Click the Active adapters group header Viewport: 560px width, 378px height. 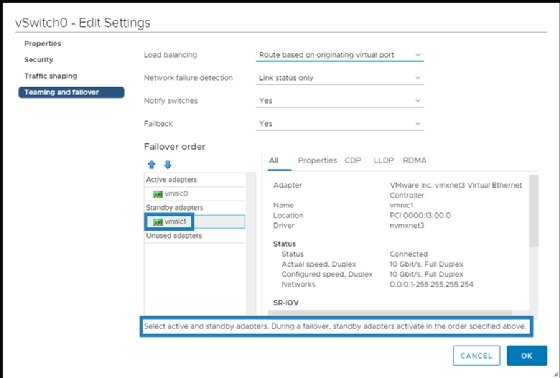point(195,180)
